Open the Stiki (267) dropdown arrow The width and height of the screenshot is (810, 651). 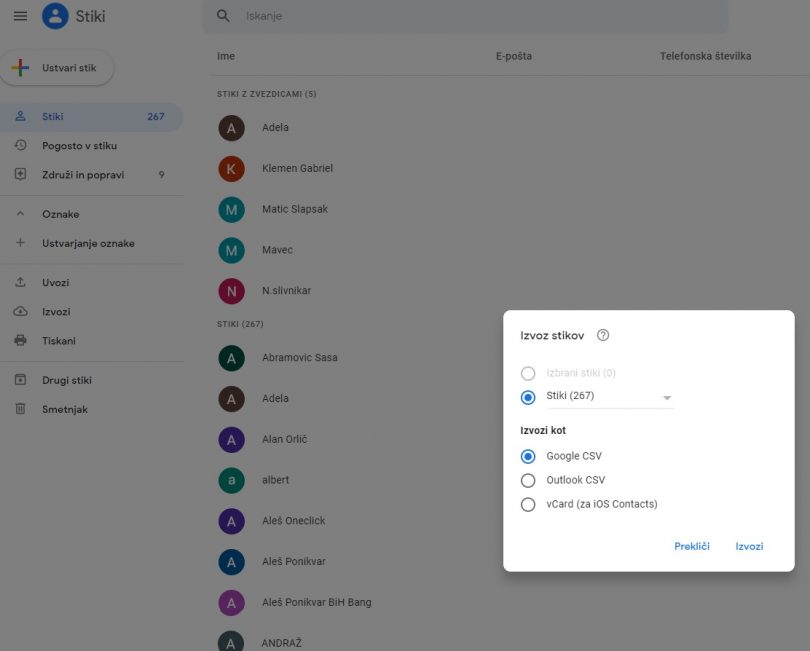[x=667, y=398]
